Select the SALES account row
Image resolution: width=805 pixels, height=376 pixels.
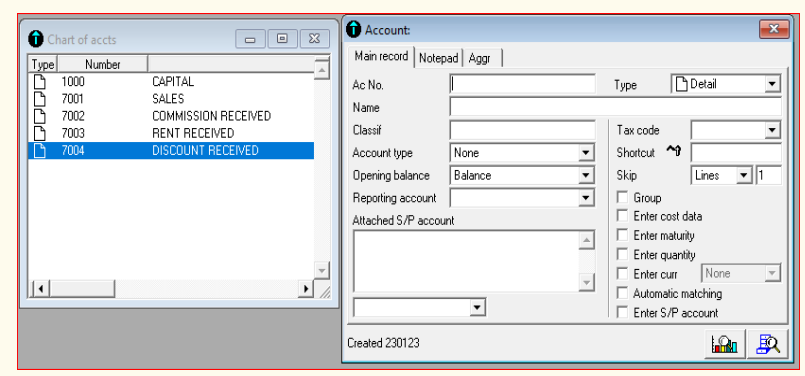tap(171, 99)
